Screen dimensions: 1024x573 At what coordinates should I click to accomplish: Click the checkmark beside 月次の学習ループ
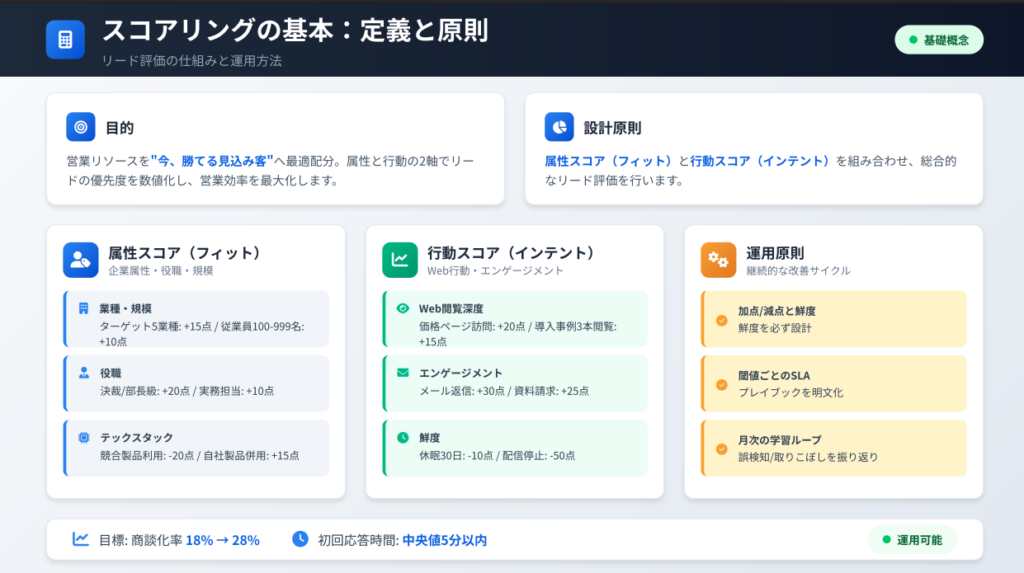[x=721, y=448]
